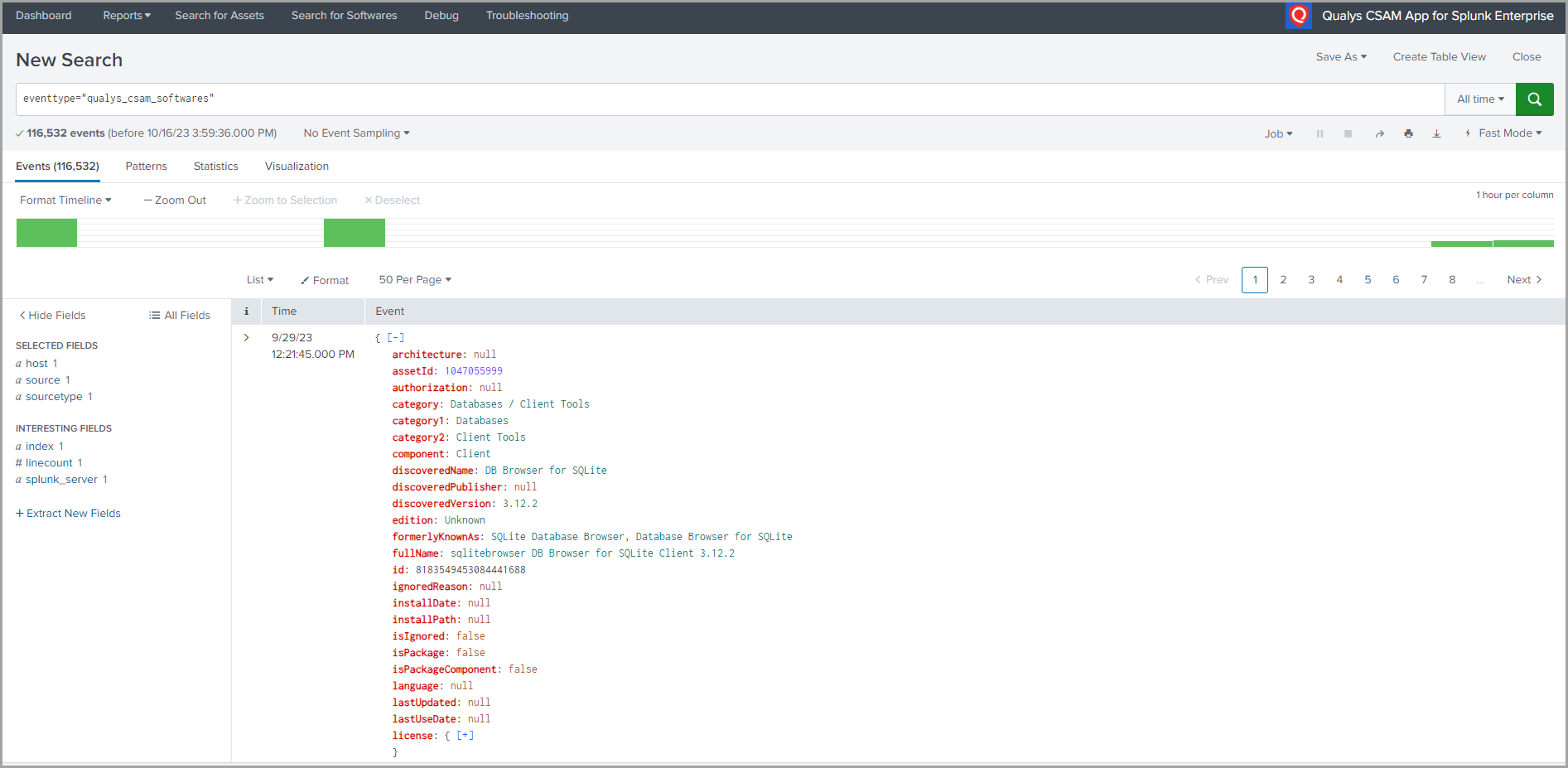Switch to the Statistics tab

pyautogui.click(x=215, y=167)
